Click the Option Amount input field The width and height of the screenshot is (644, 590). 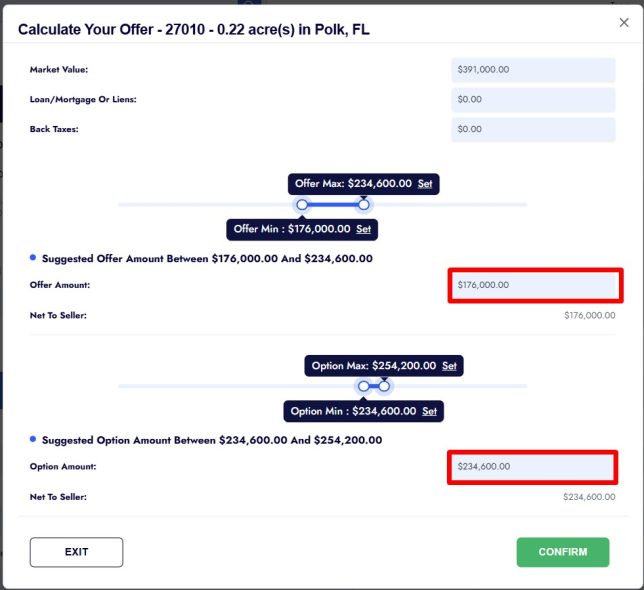point(532,466)
